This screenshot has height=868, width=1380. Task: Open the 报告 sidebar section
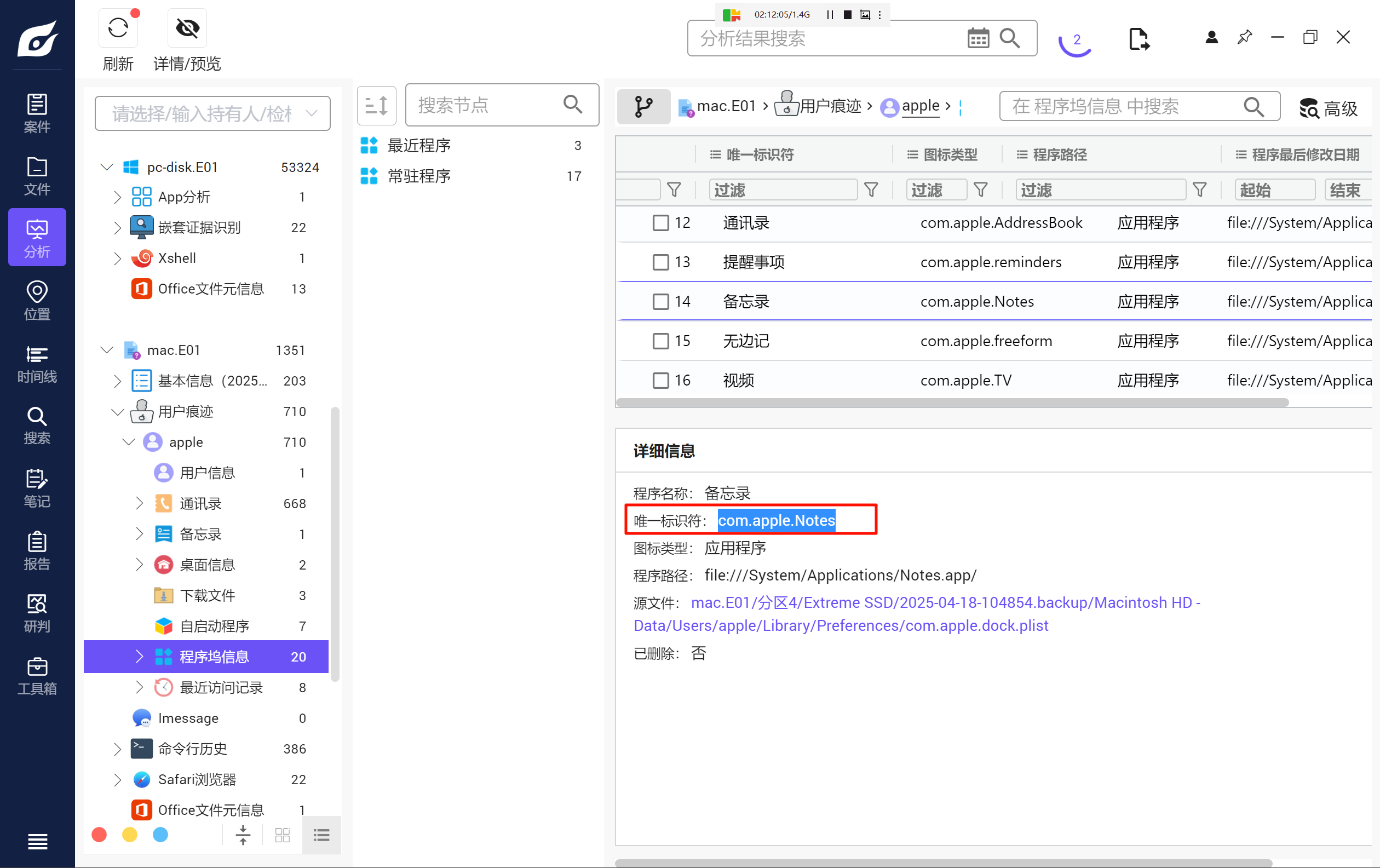(37, 550)
